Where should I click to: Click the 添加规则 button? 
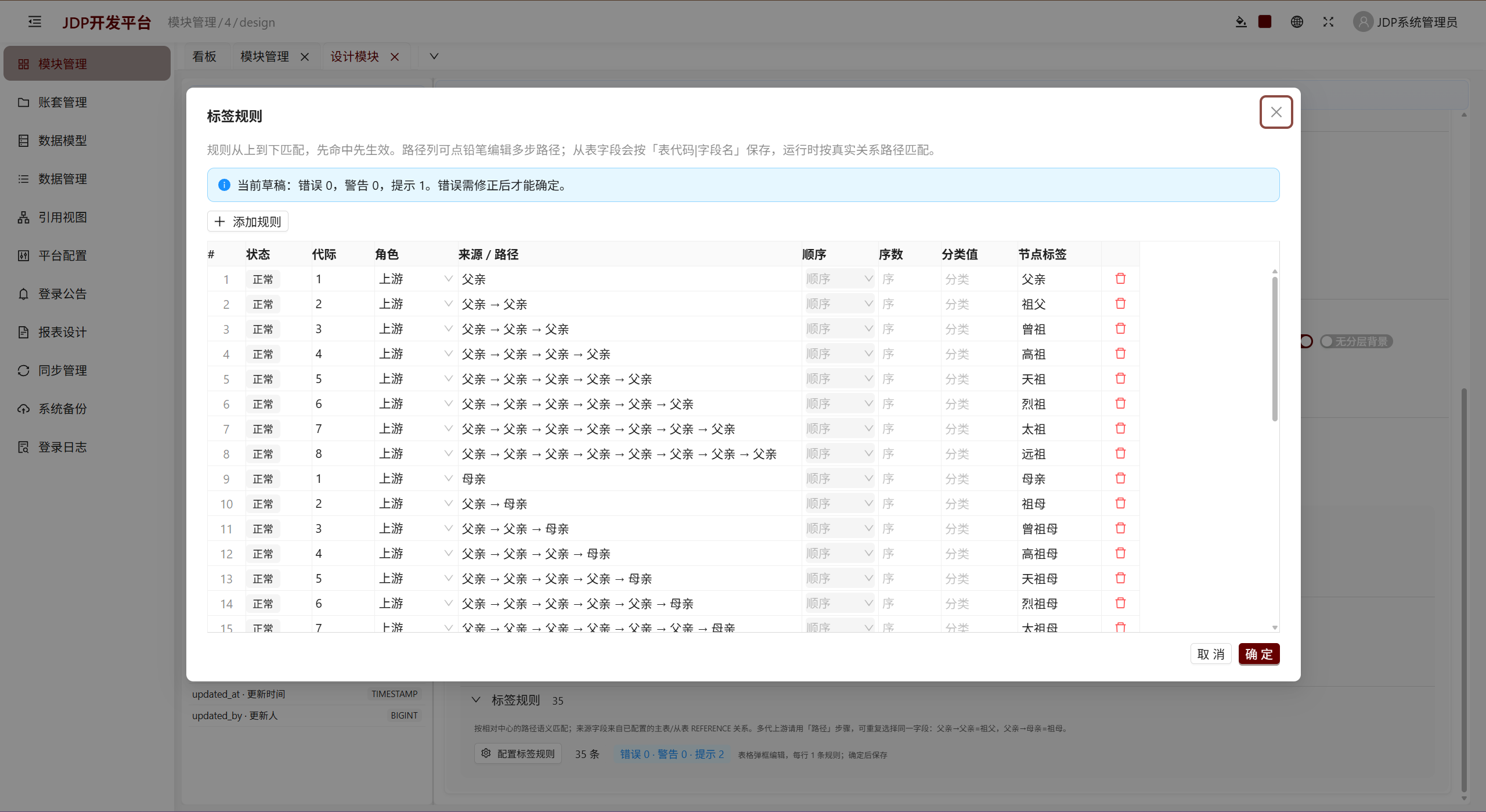[248, 222]
